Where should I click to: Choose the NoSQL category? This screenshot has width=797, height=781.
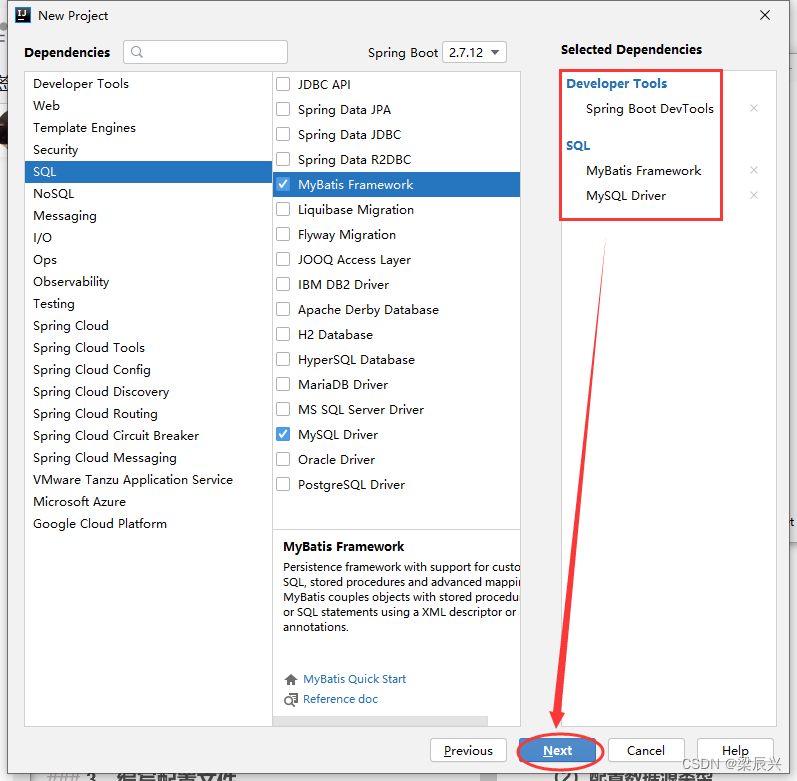(x=148, y=194)
